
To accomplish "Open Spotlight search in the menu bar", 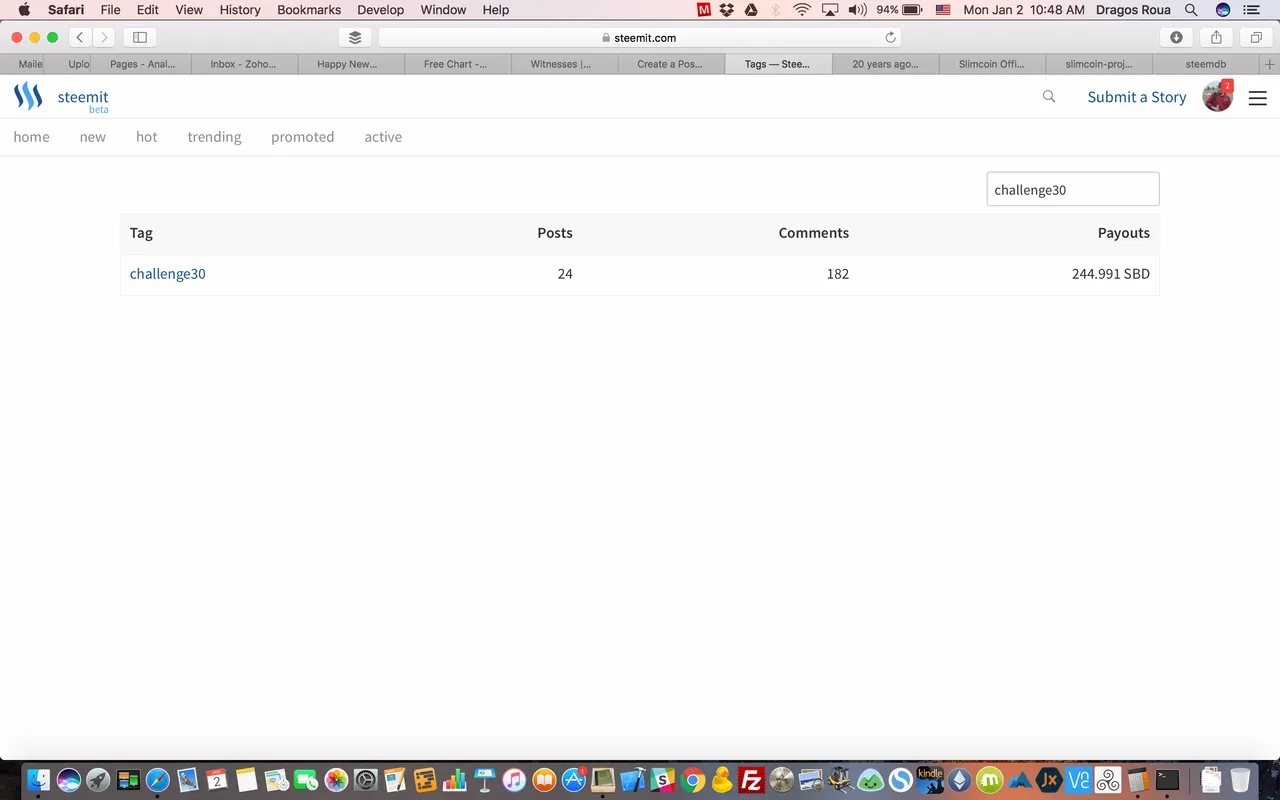I will pos(1190,10).
